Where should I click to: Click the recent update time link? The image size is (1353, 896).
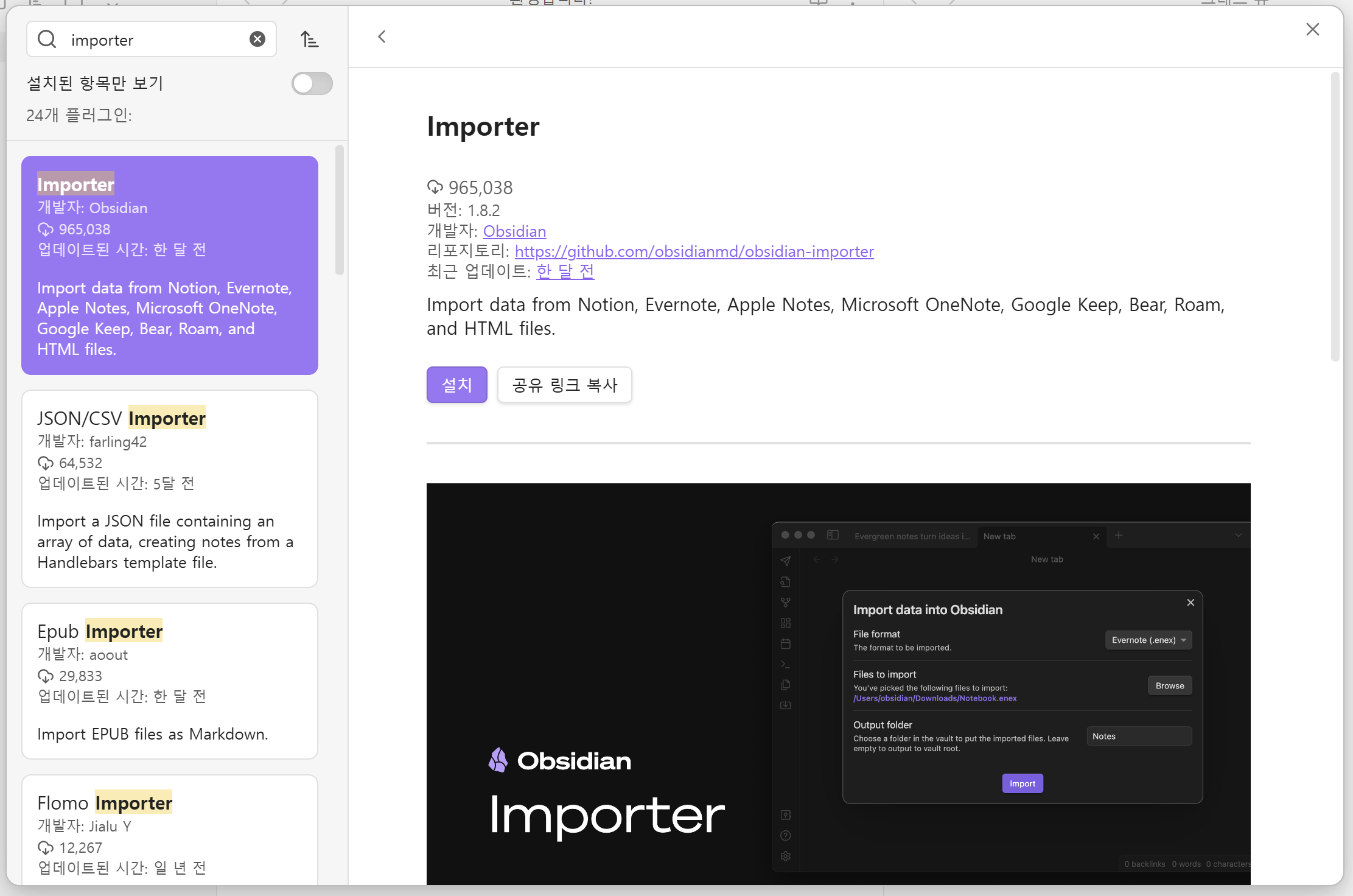point(565,271)
